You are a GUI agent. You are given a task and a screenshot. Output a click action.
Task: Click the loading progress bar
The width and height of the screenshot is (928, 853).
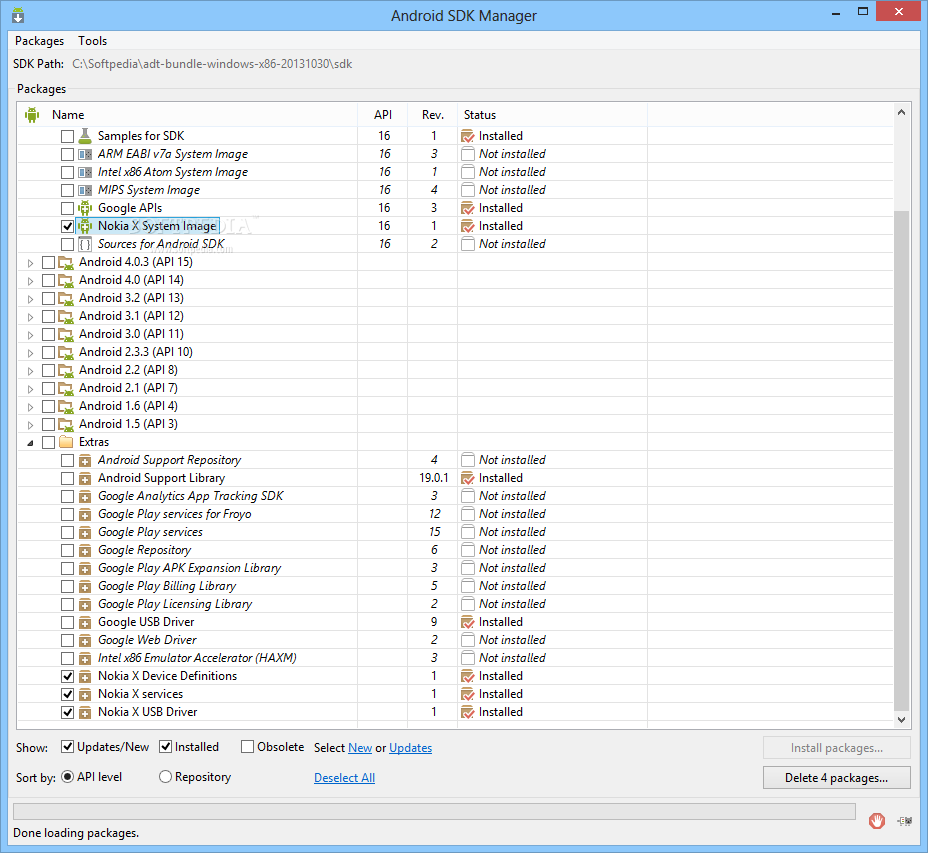click(434, 812)
